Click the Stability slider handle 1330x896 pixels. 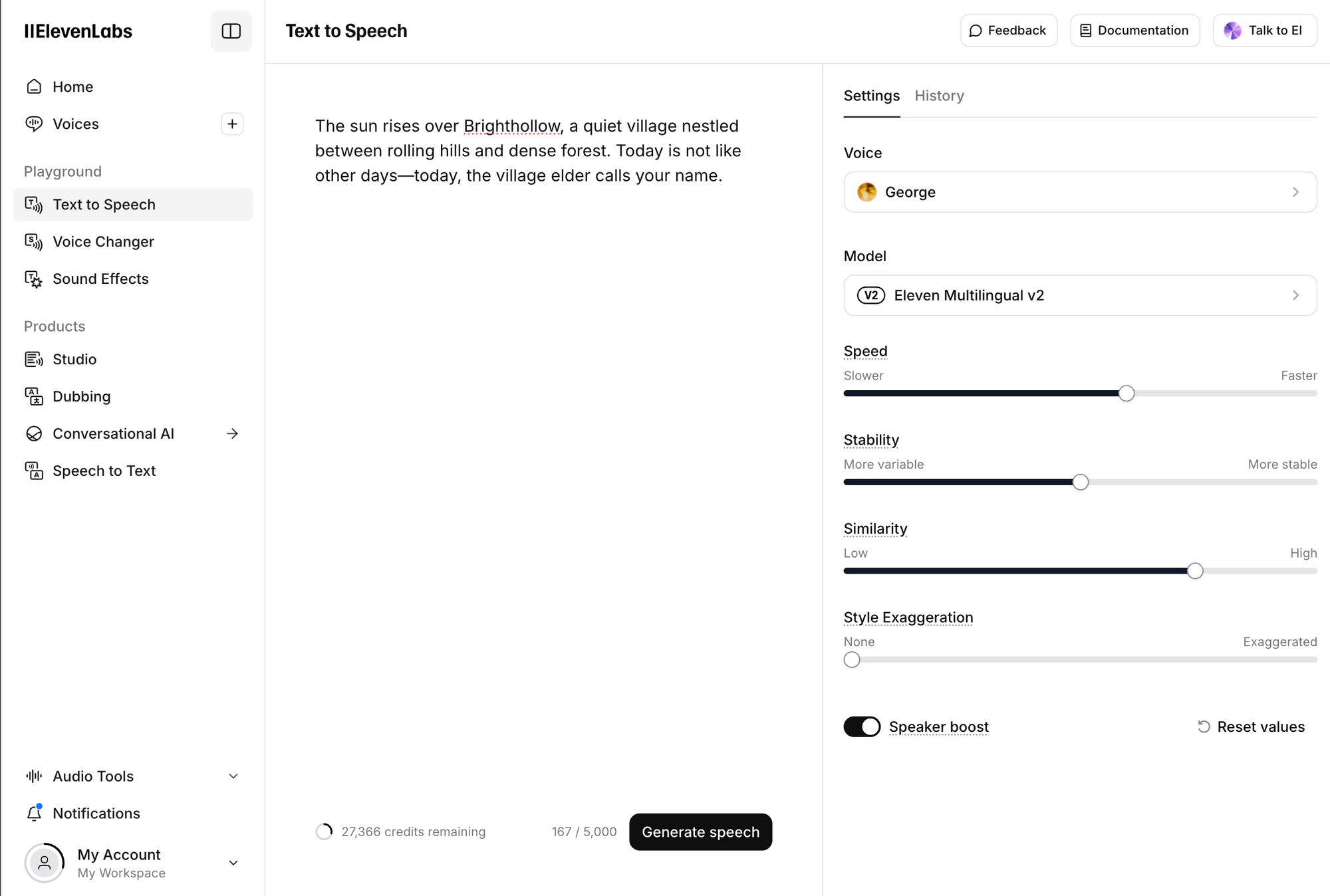[x=1081, y=482]
